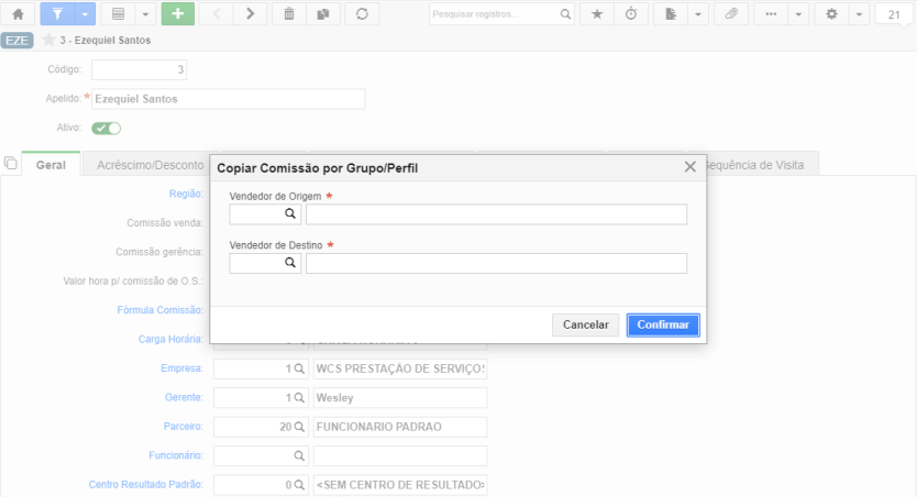The width and height of the screenshot is (917, 497).
Task: Delete record using trash icon
Action: click(289, 14)
